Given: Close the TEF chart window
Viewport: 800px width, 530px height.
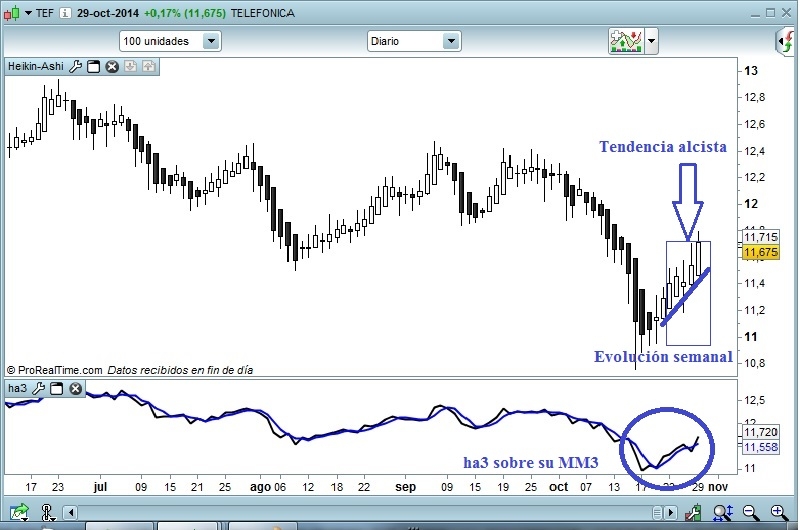Looking at the screenshot, I should pos(786,13).
